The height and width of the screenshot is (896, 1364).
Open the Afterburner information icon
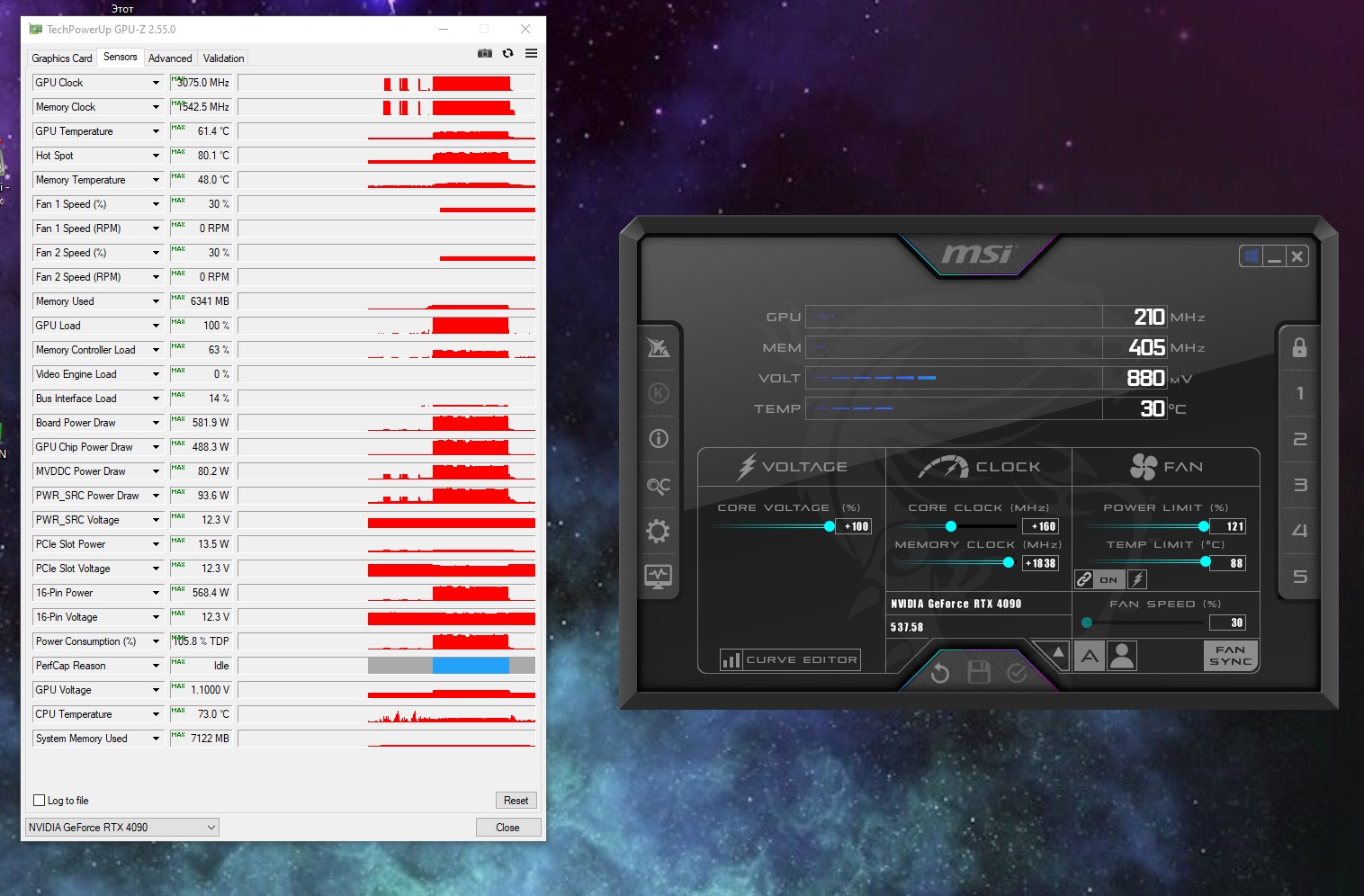[659, 438]
